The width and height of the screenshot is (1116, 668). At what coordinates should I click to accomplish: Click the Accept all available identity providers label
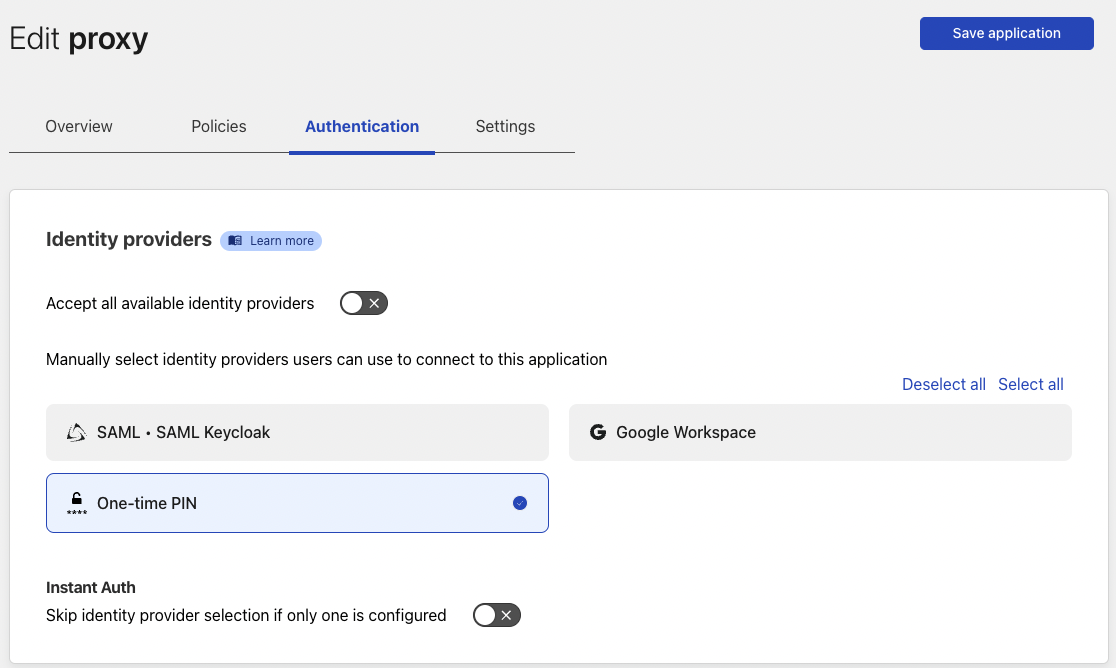[x=180, y=303]
